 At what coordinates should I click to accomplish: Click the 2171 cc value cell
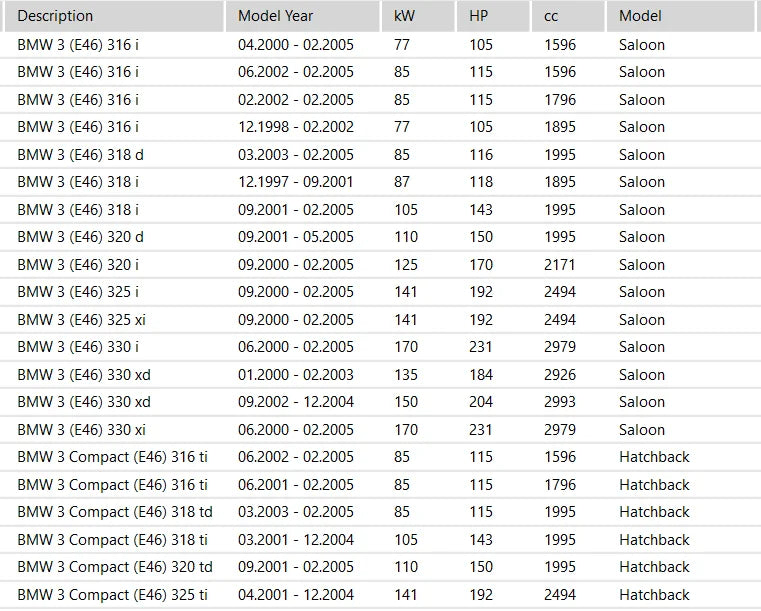(x=560, y=265)
